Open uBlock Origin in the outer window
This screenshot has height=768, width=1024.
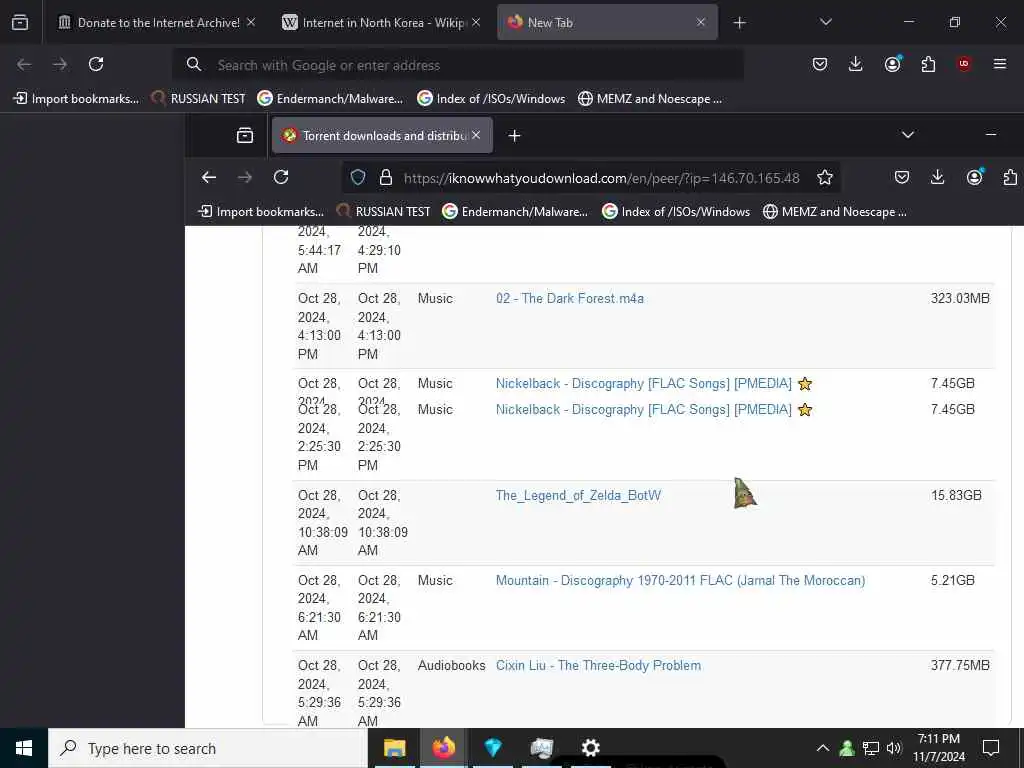coord(964,64)
